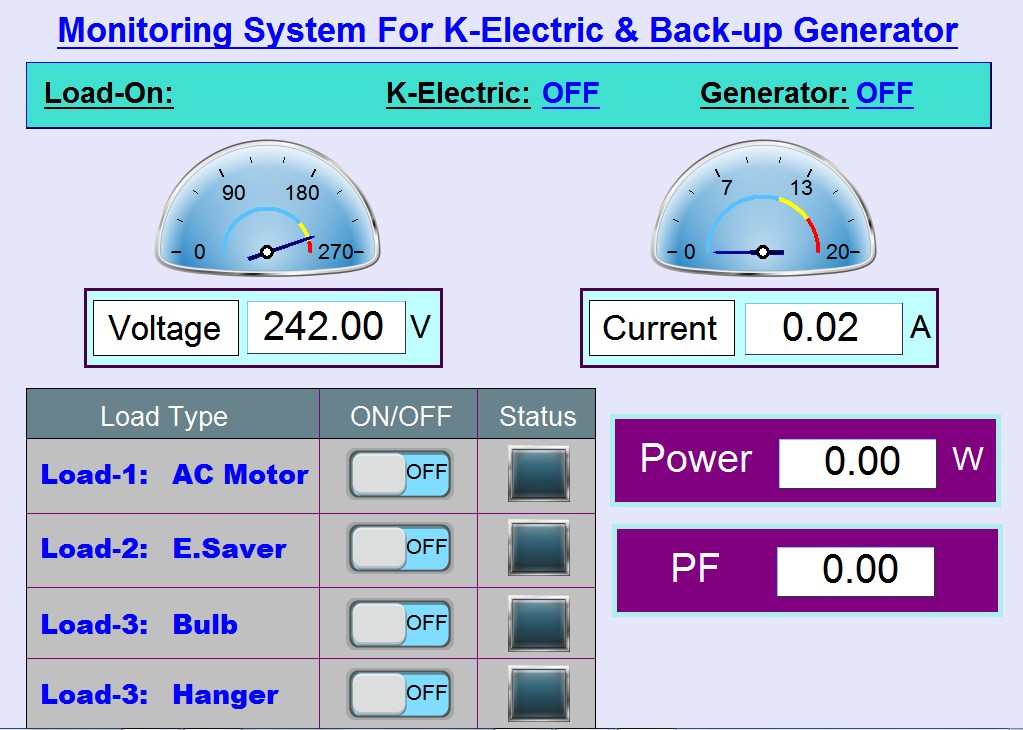Viewport: 1023px width, 730px height.
Task: Click the Load-3 Hanger status indicator
Action: point(537,693)
